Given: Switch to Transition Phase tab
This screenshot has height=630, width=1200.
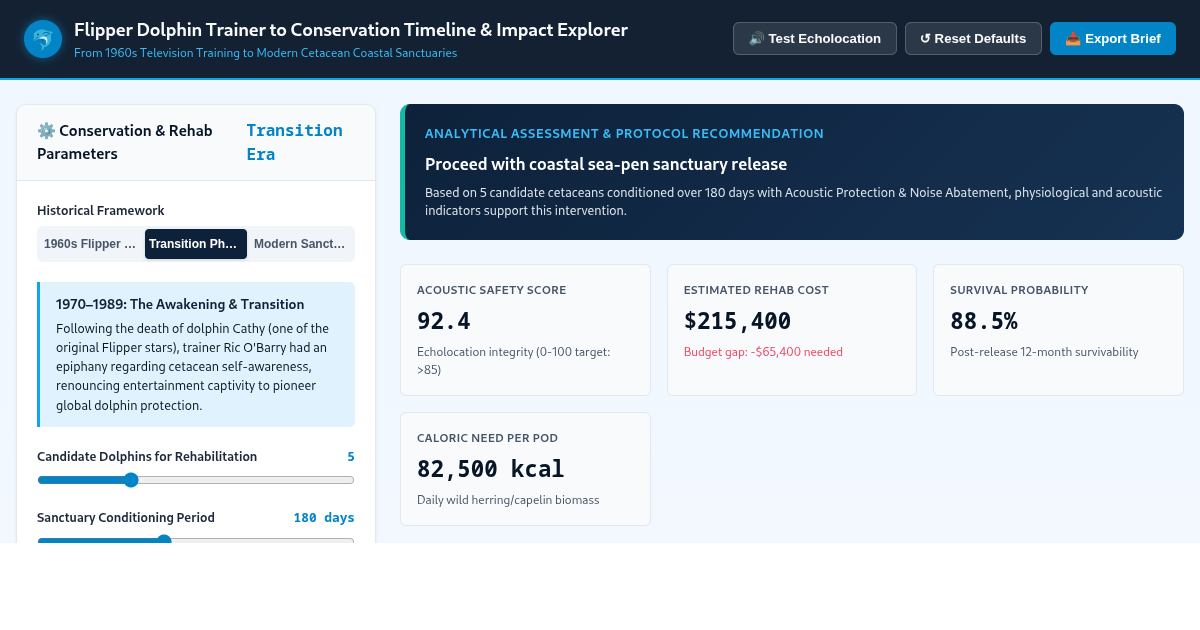Looking at the screenshot, I should coord(196,244).
